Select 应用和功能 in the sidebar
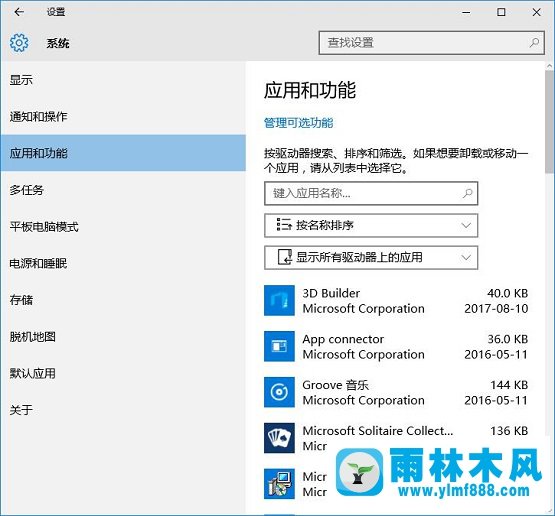Image resolution: width=555 pixels, height=516 pixels. [x=123, y=153]
